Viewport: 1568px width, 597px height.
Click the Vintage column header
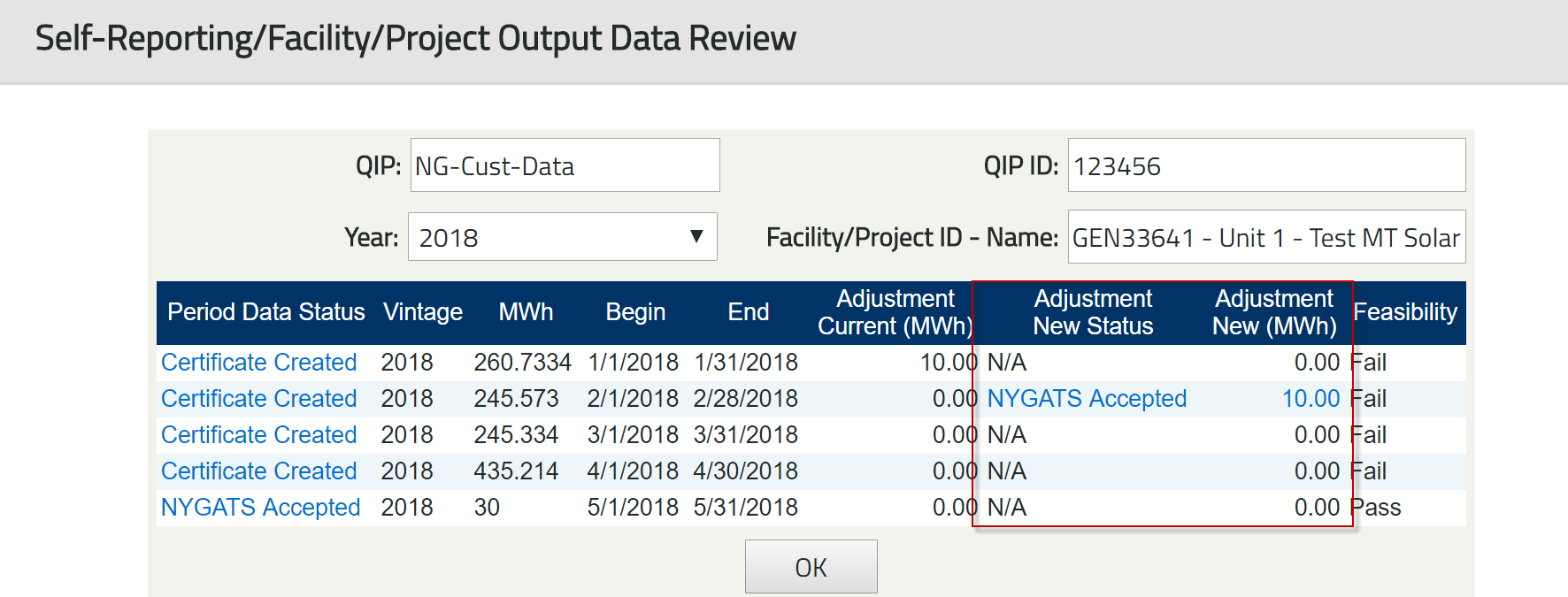[422, 312]
